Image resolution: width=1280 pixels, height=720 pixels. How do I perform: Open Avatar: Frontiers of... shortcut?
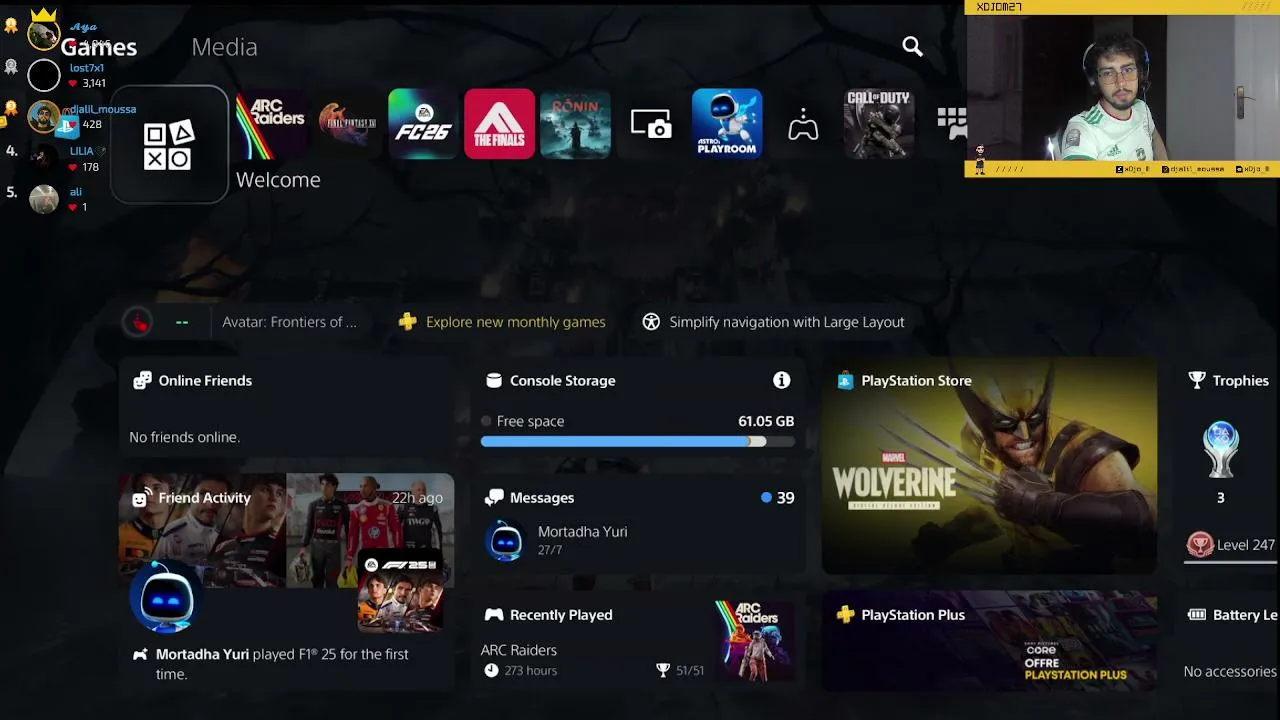tap(289, 322)
